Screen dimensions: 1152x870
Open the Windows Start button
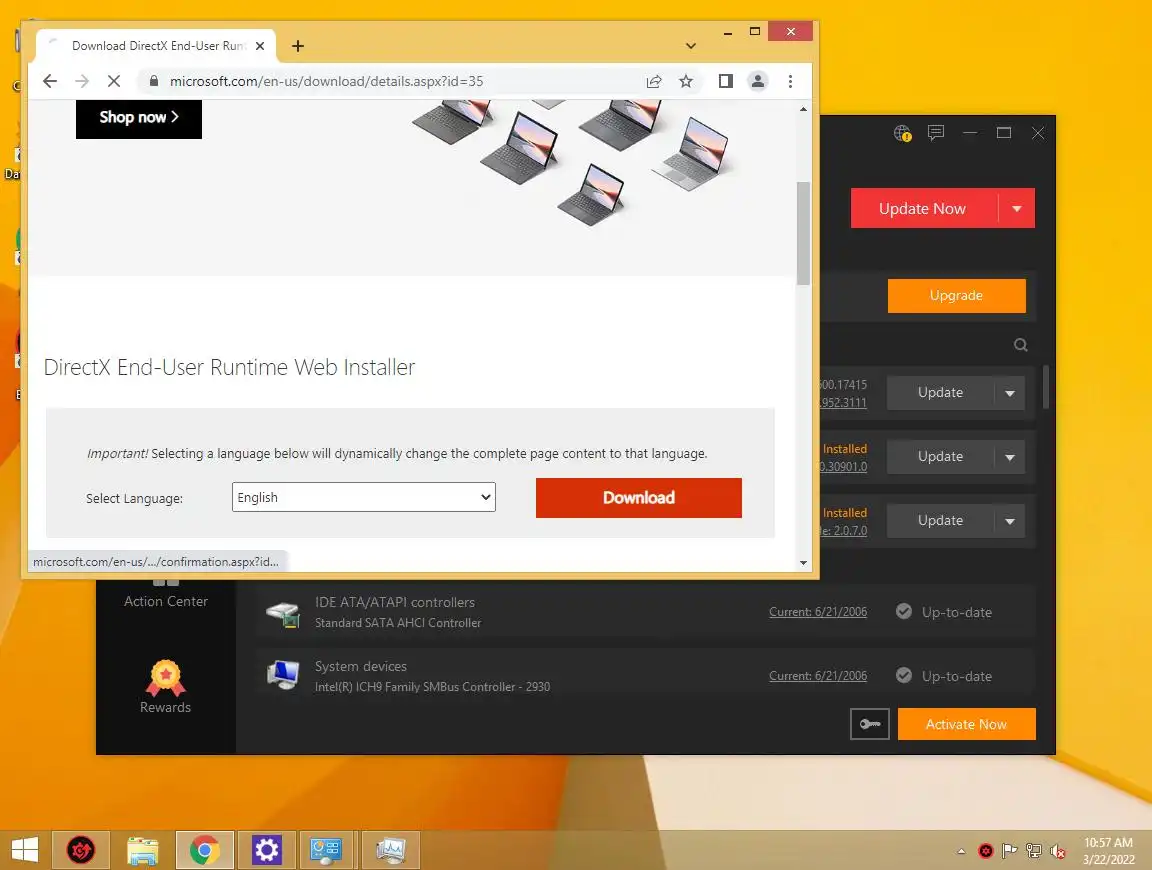click(x=25, y=850)
